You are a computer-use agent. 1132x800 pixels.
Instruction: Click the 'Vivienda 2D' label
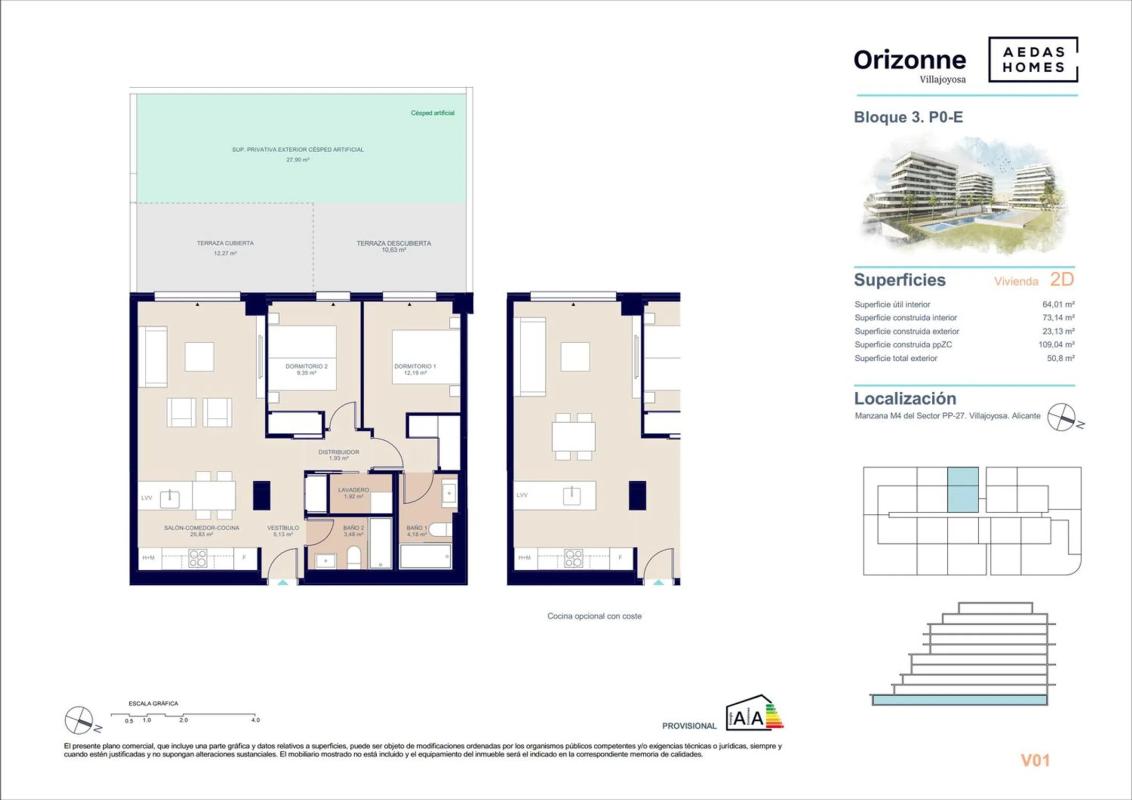click(x=1034, y=280)
